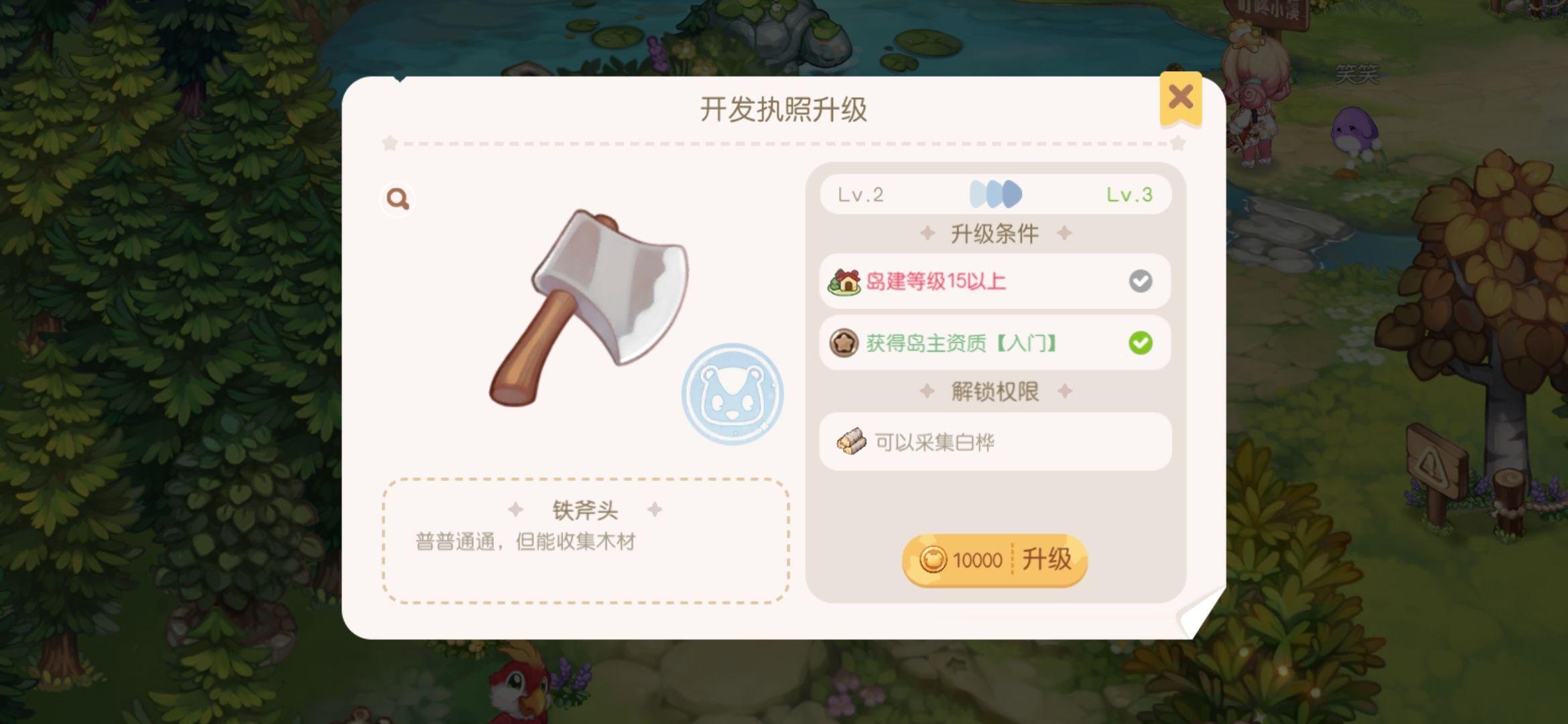1568x724 pixels.
Task: Click the Lv.2 to Lv.3 progress arrows
Action: point(996,194)
